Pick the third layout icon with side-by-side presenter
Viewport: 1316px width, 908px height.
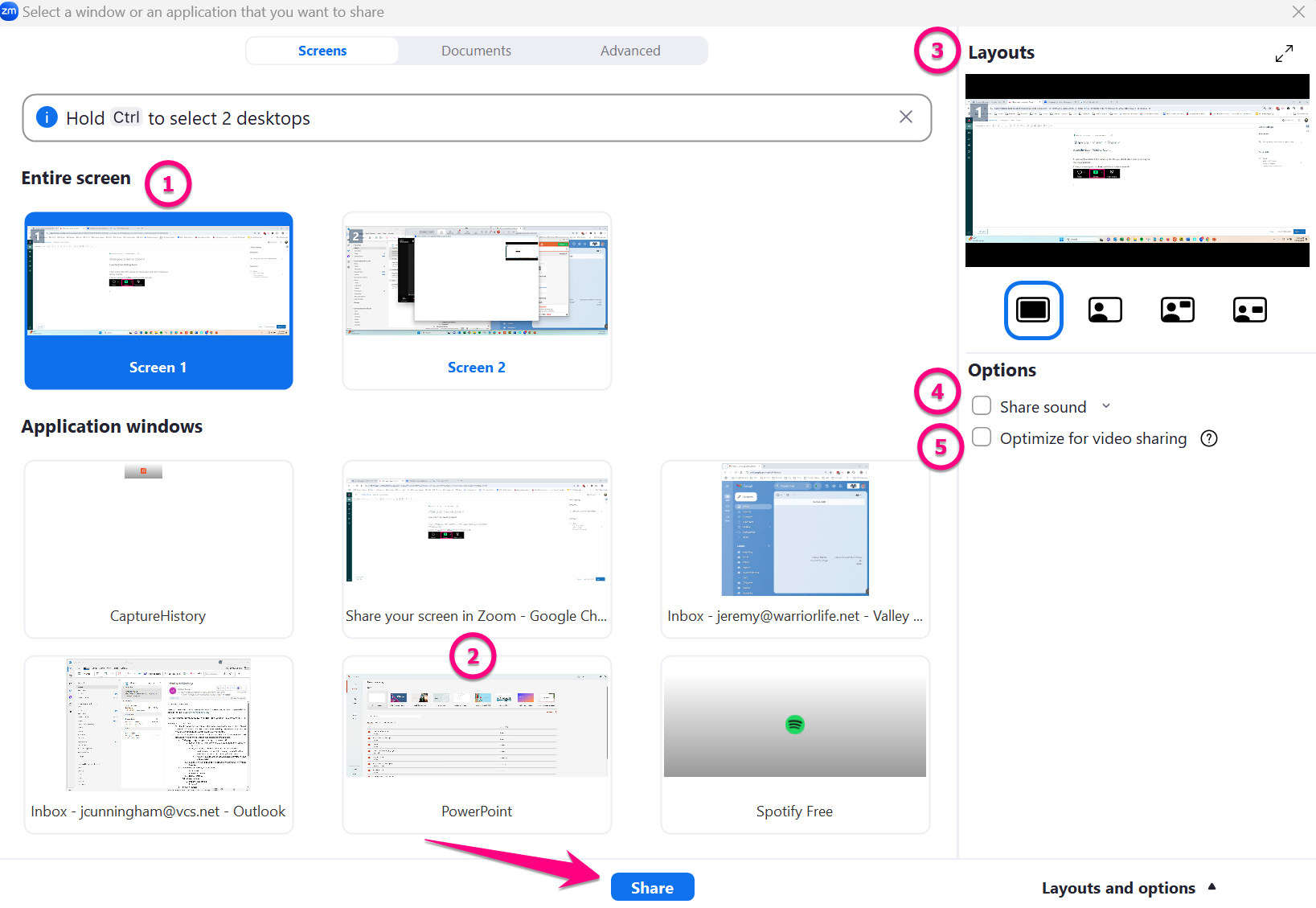(x=1177, y=310)
